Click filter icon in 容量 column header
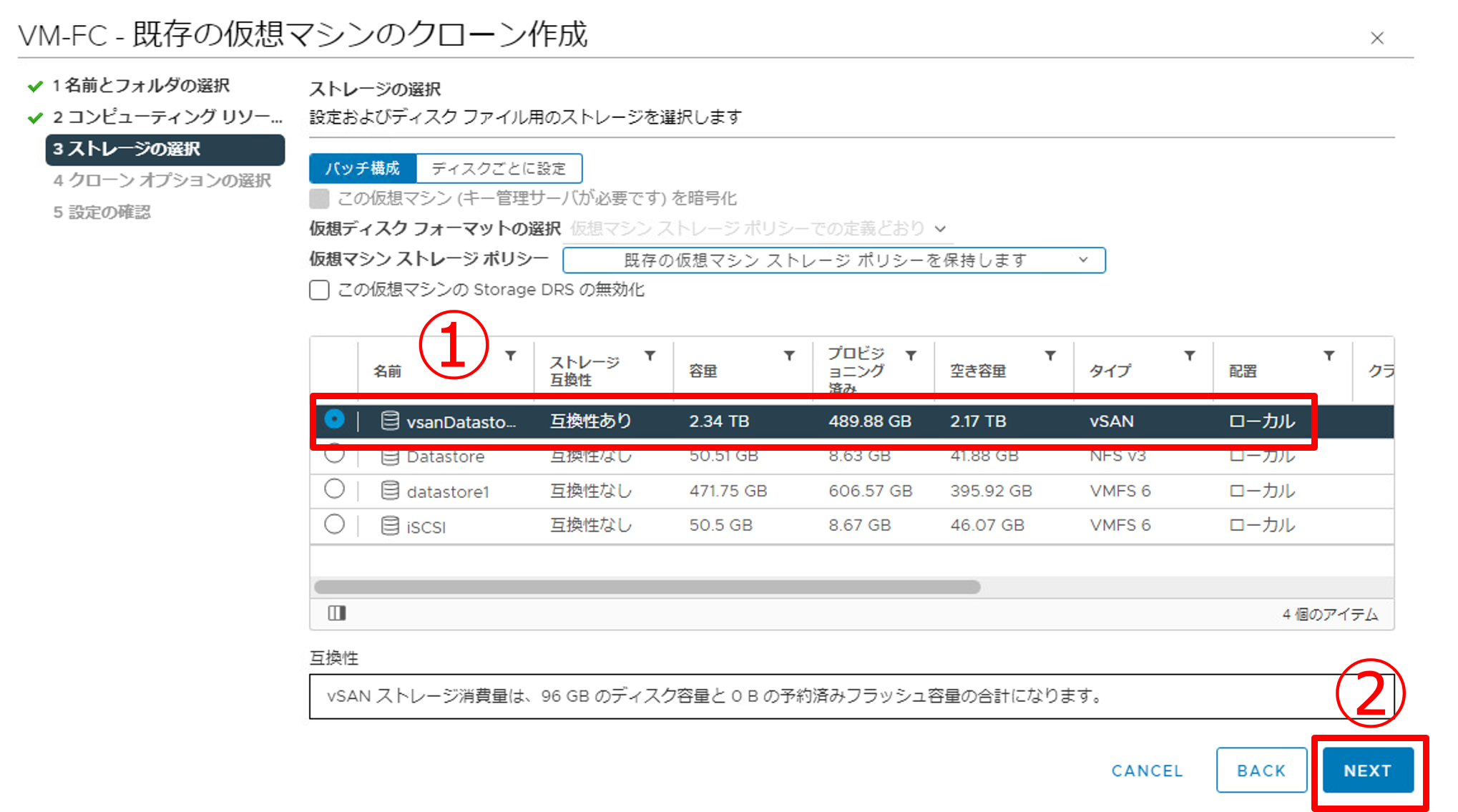 click(789, 356)
